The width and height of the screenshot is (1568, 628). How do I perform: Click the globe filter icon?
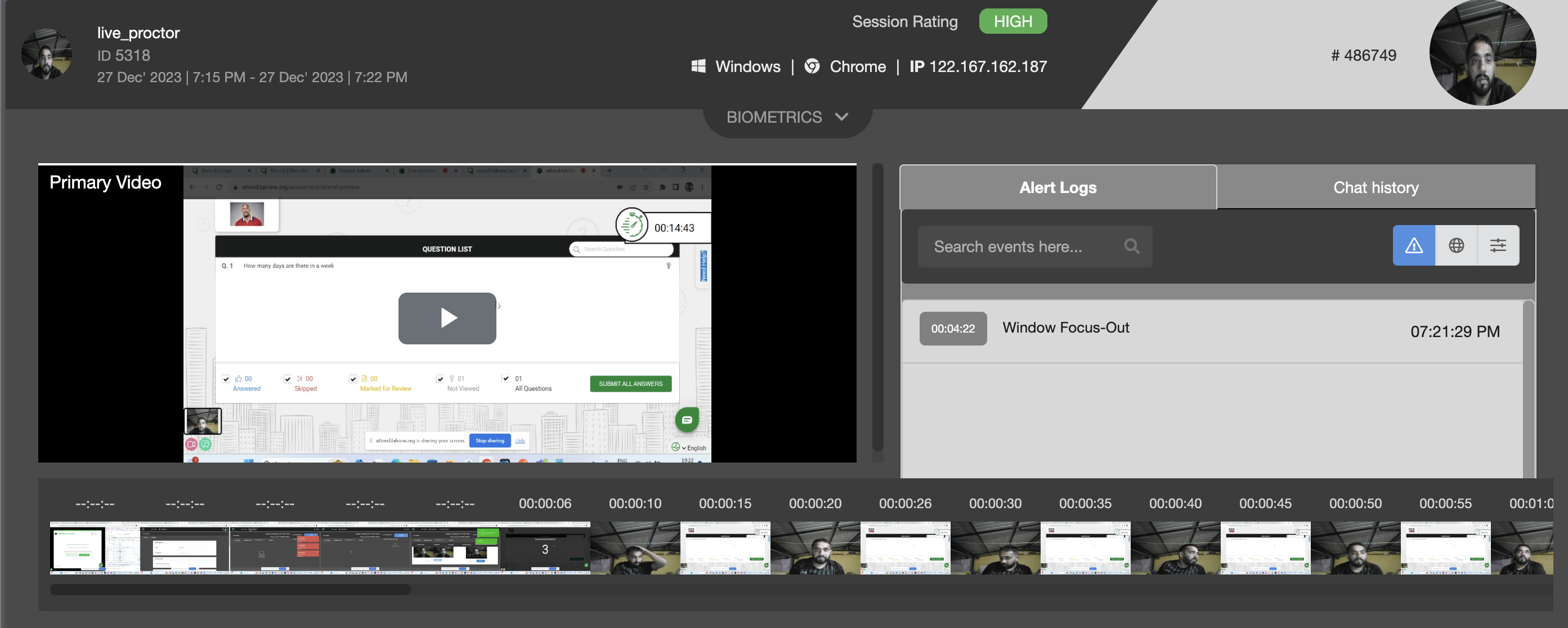click(1456, 245)
